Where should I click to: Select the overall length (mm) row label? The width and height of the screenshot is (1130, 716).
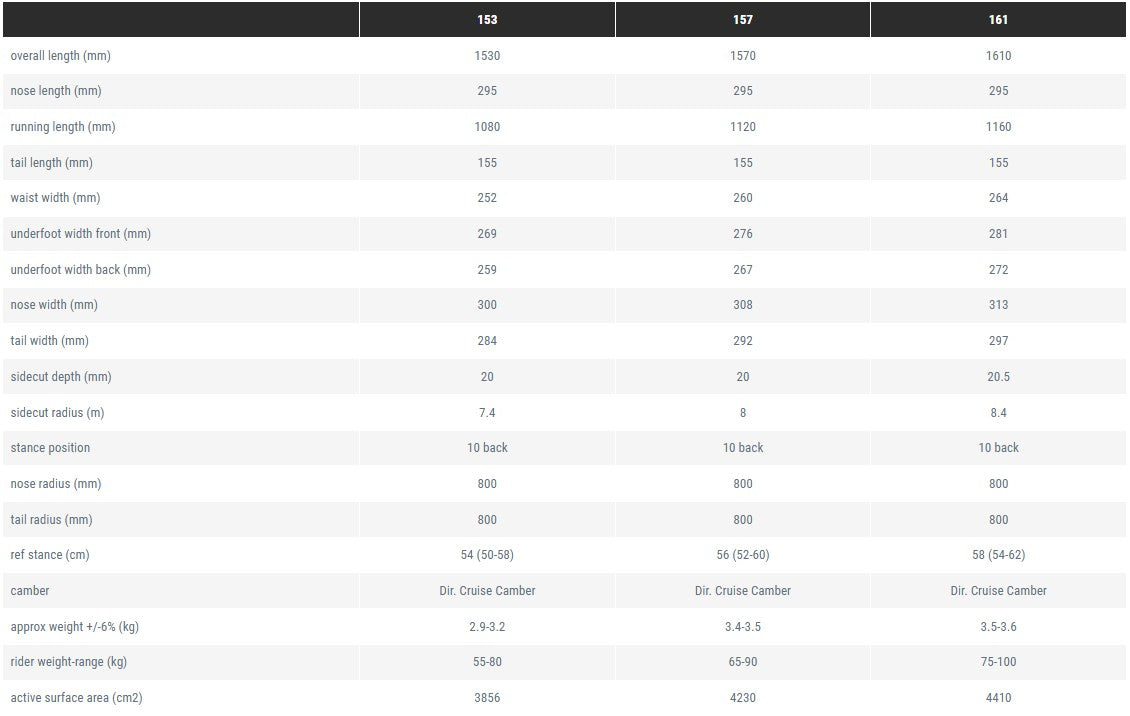point(61,55)
